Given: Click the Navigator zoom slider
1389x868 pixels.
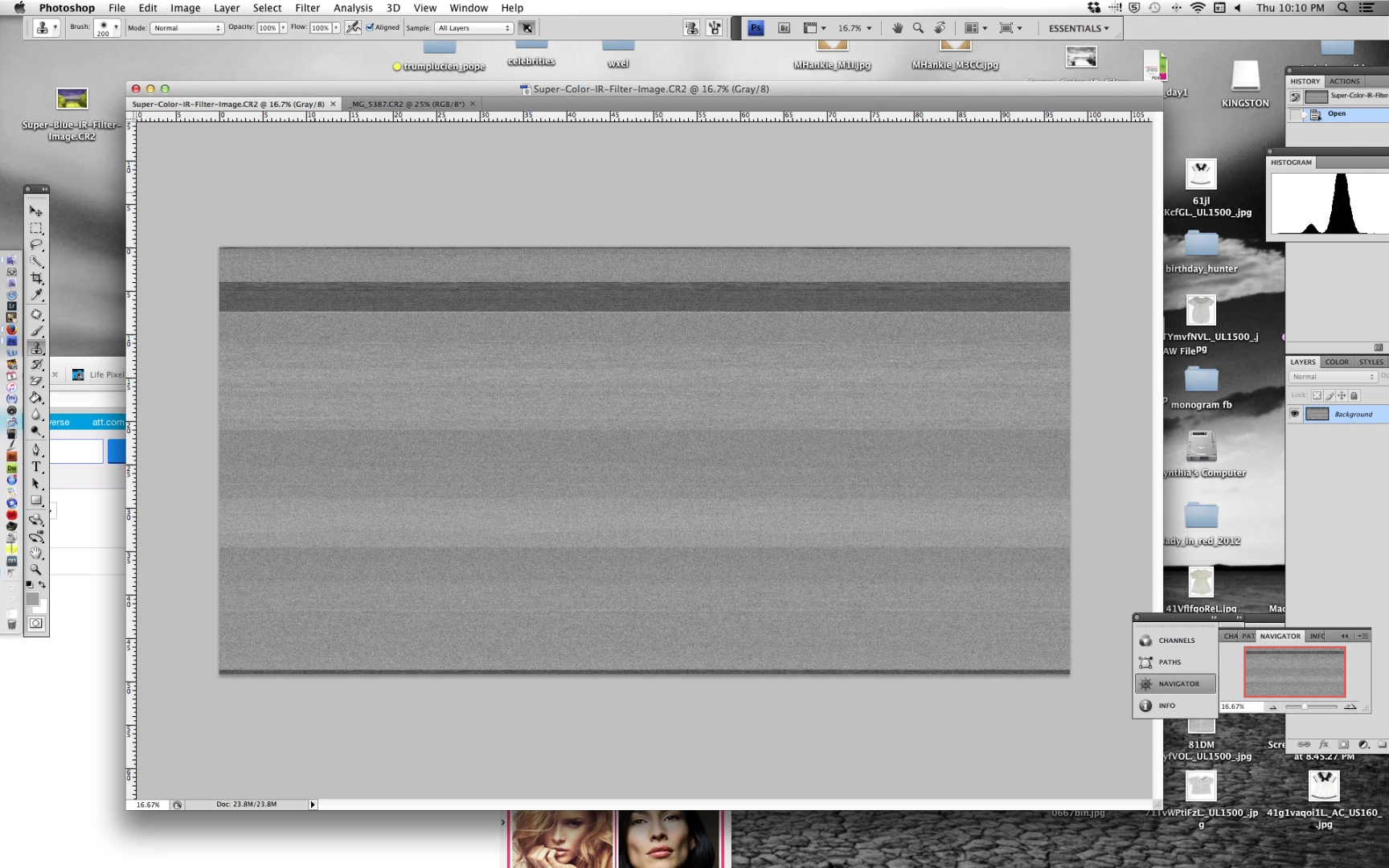Looking at the screenshot, I should pyautogui.click(x=1310, y=706).
